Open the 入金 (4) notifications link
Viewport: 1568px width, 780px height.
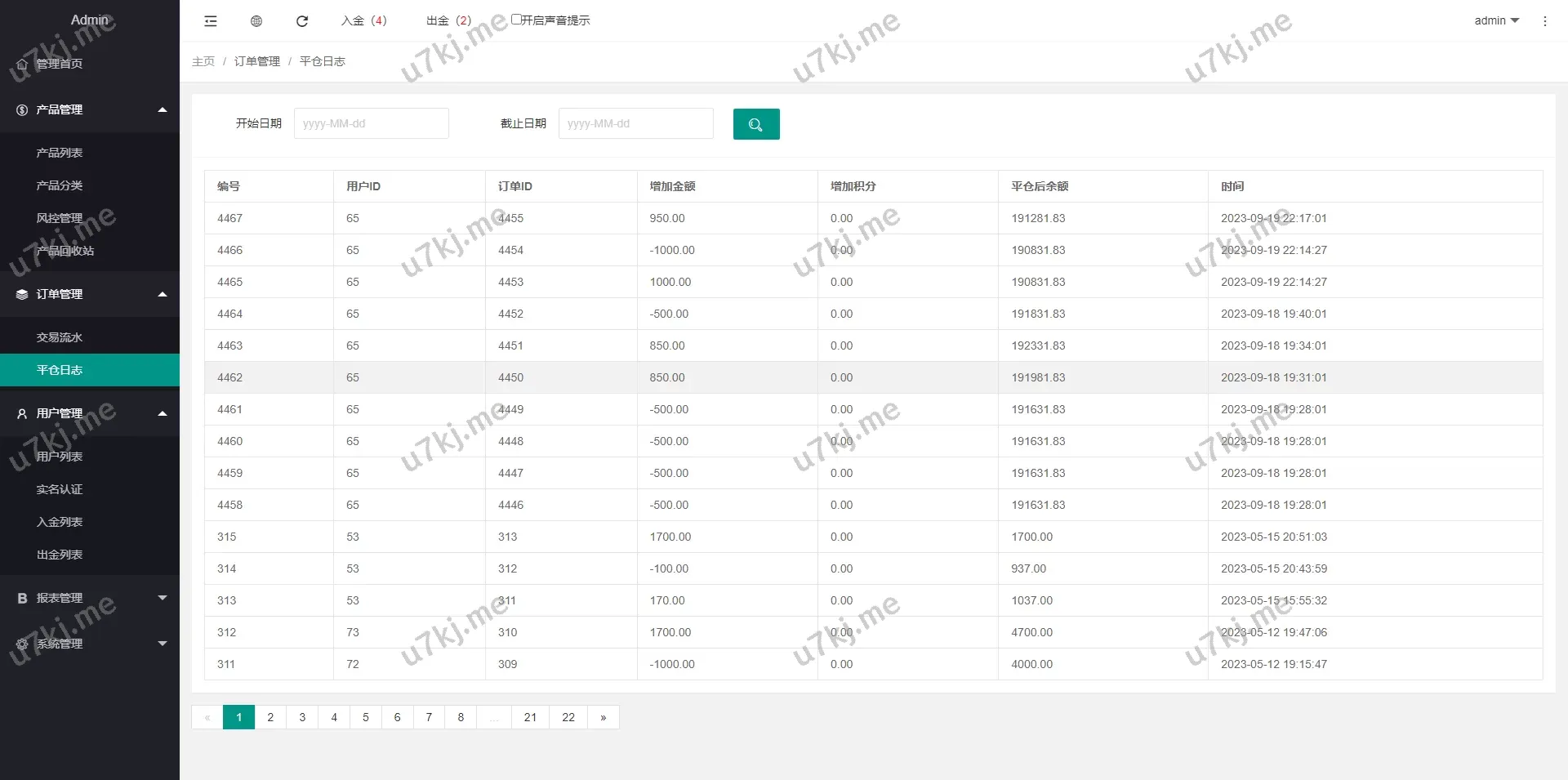(x=363, y=21)
